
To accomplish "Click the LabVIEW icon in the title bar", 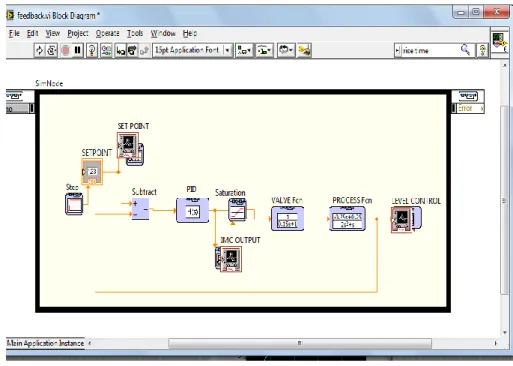I will (x=10, y=15).
